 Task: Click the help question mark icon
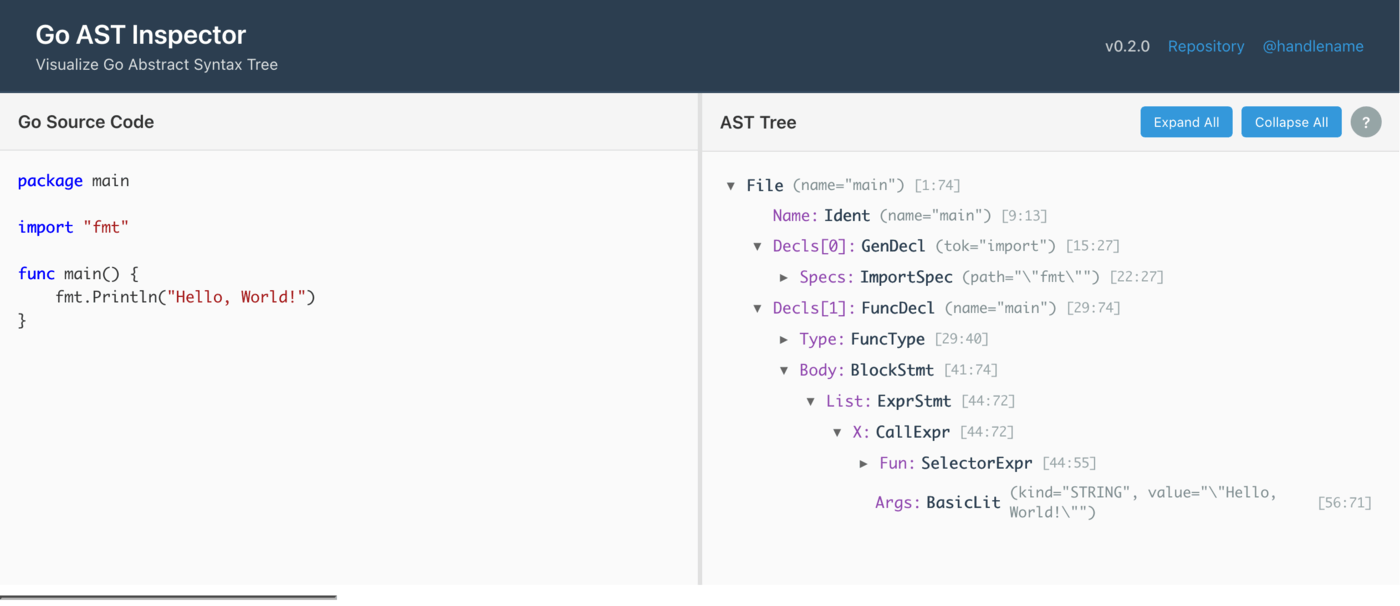(1365, 122)
